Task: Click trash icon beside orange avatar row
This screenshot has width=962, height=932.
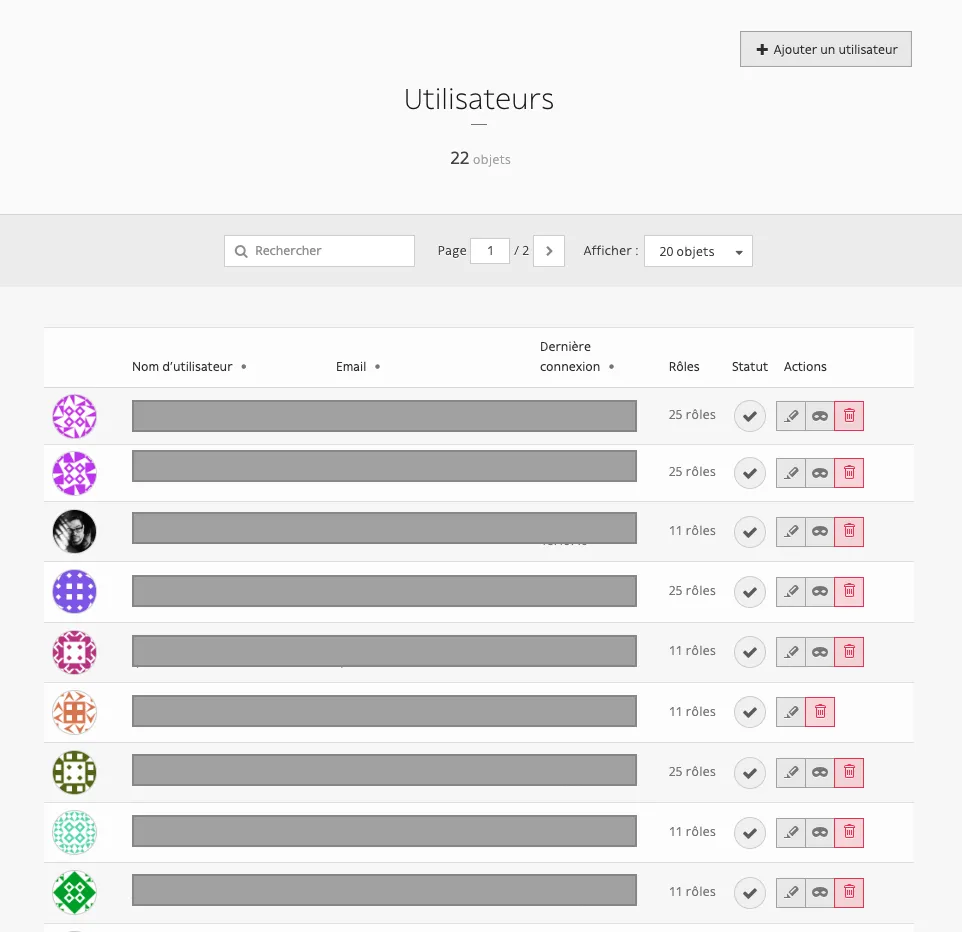Action: 820,712
